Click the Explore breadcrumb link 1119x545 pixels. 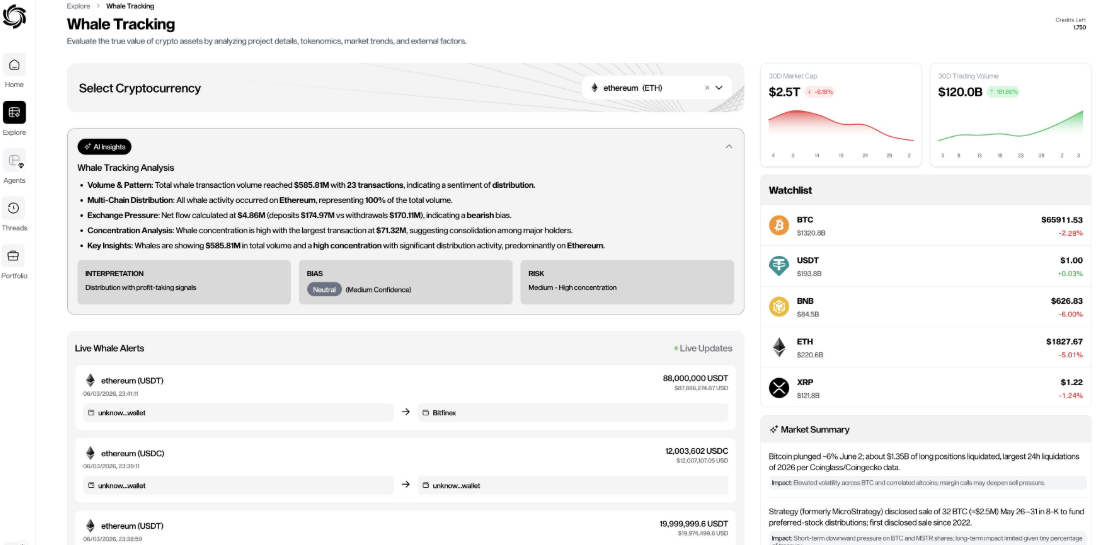[x=79, y=6]
